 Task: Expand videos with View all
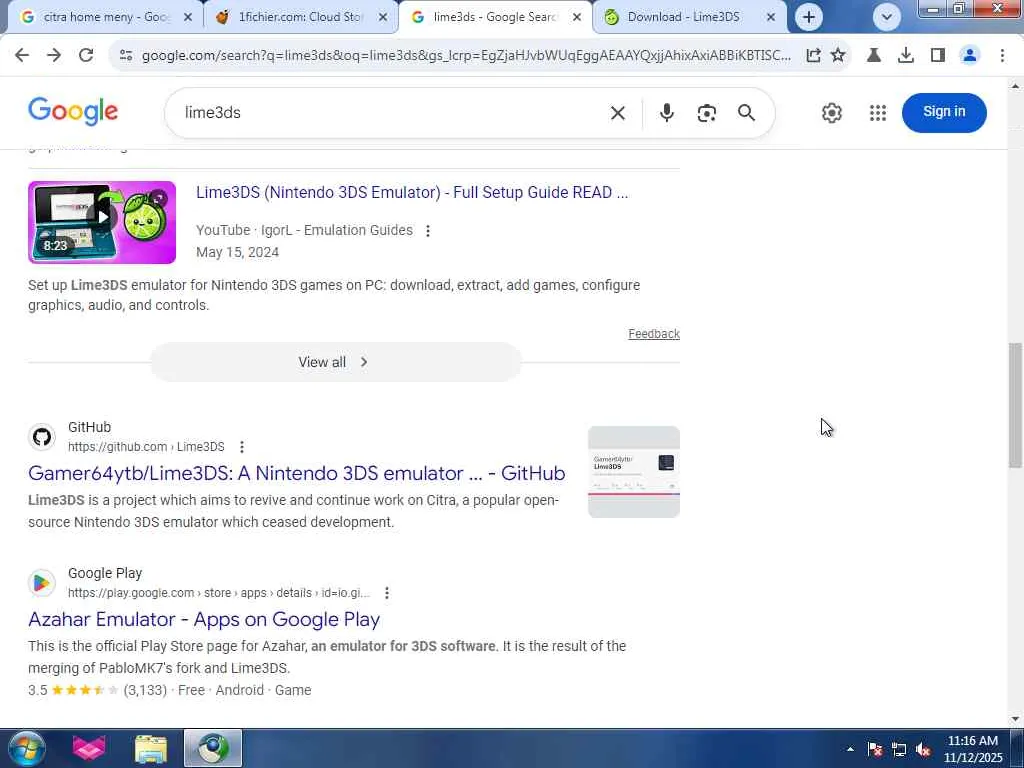(x=336, y=362)
